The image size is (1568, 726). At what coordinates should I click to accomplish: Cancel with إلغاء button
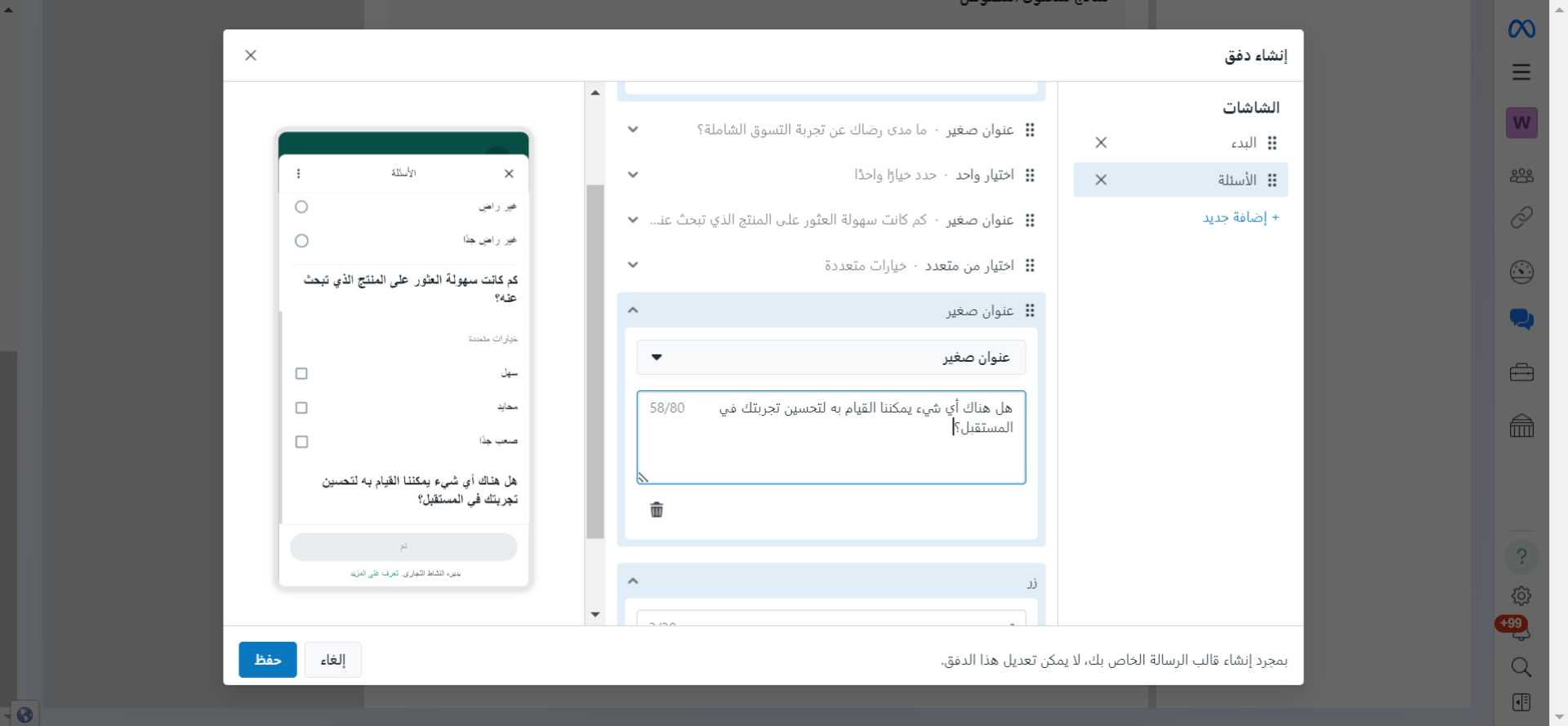click(x=333, y=660)
